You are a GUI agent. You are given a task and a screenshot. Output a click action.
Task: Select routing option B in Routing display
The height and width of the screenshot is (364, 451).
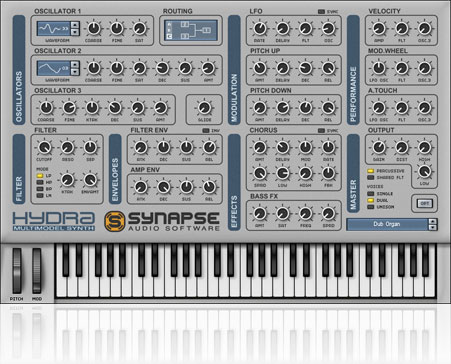[169, 30]
